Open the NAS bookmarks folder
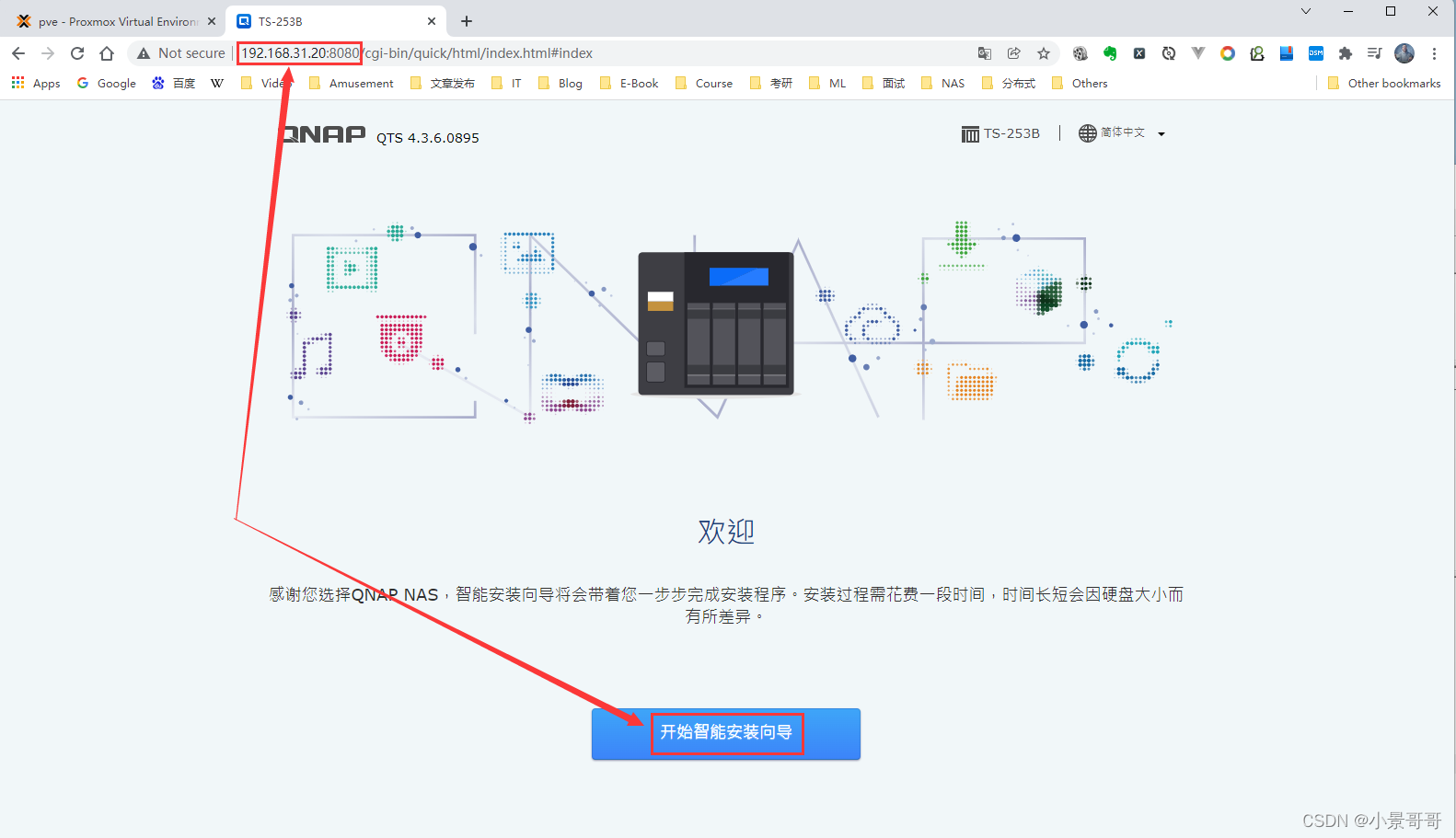Image resolution: width=1456 pixels, height=838 pixels. [x=943, y=83]
